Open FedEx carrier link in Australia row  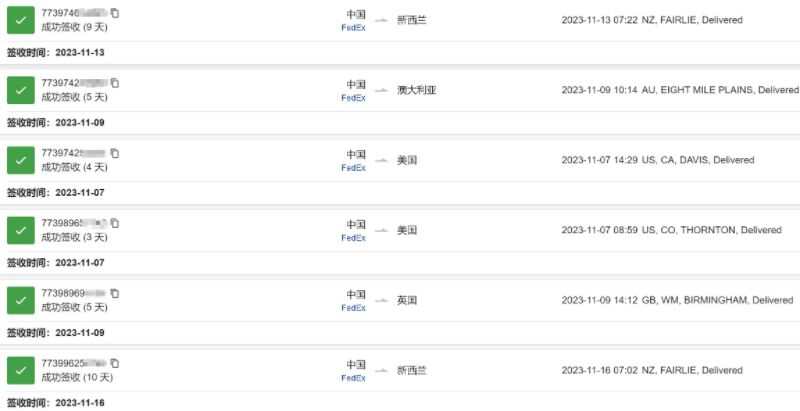(354, 98)
